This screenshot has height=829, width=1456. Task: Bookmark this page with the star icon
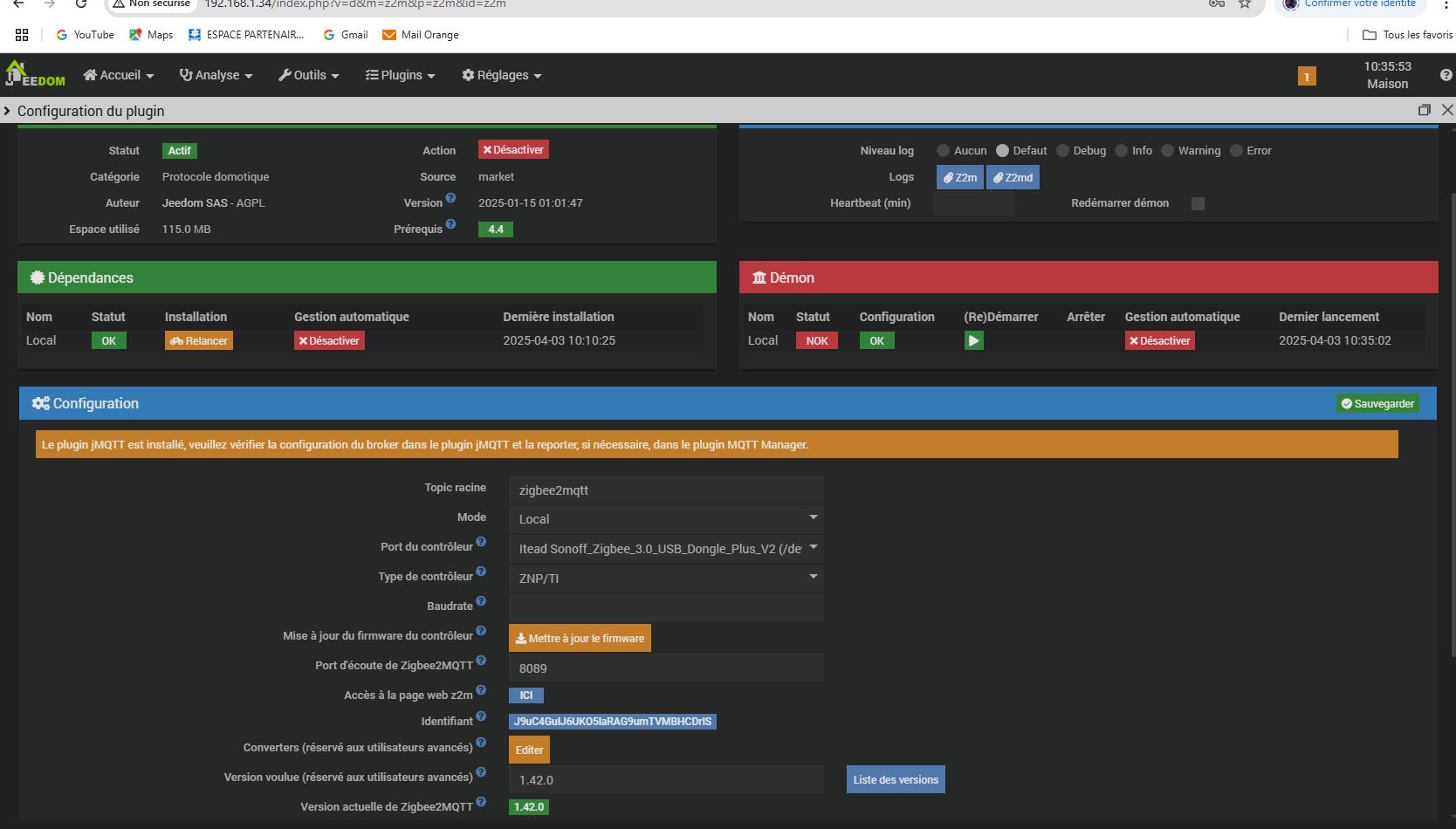(1245, 3)
